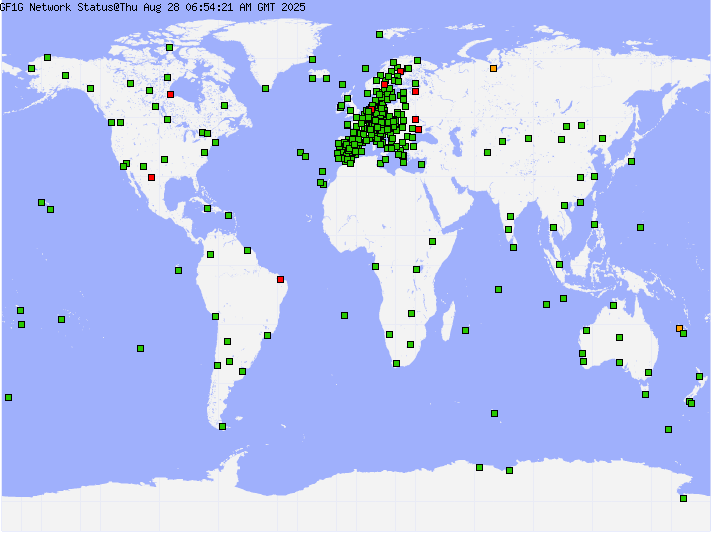
Task: Click the green marker on Greenland's east coast
Action: tap(312, 60)
